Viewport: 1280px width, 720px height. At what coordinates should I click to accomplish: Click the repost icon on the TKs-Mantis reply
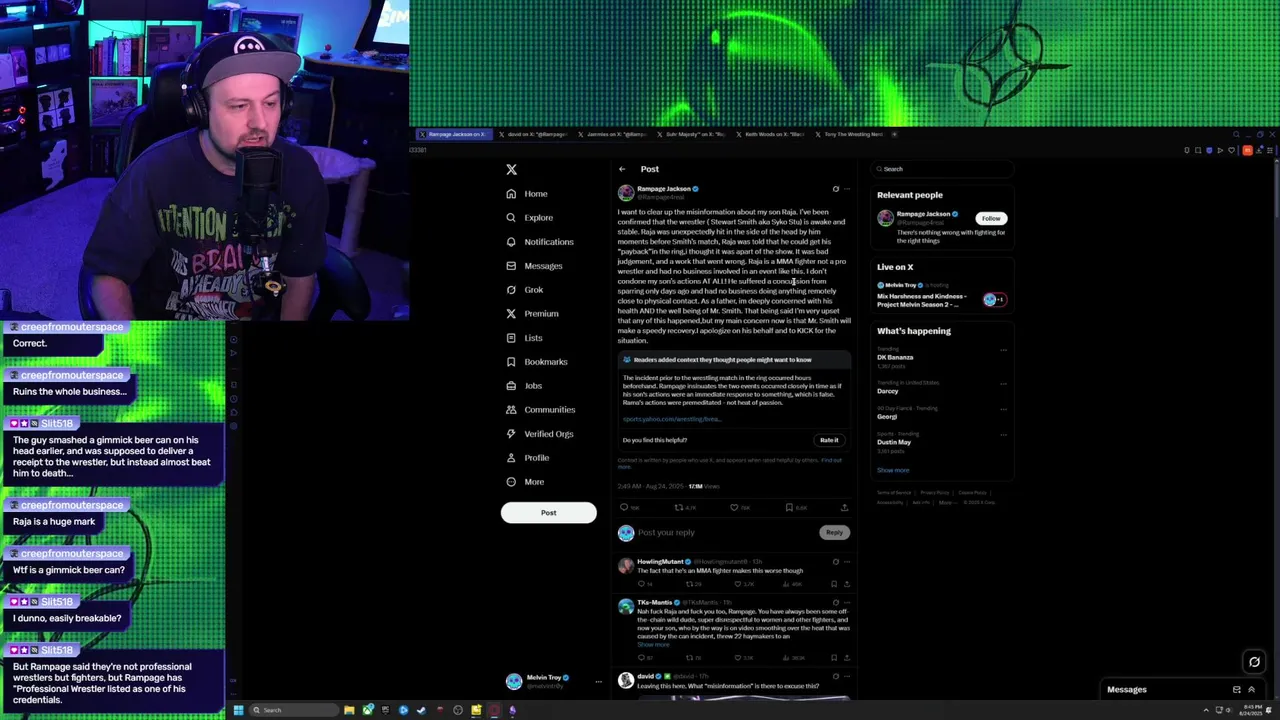[689, 657]
